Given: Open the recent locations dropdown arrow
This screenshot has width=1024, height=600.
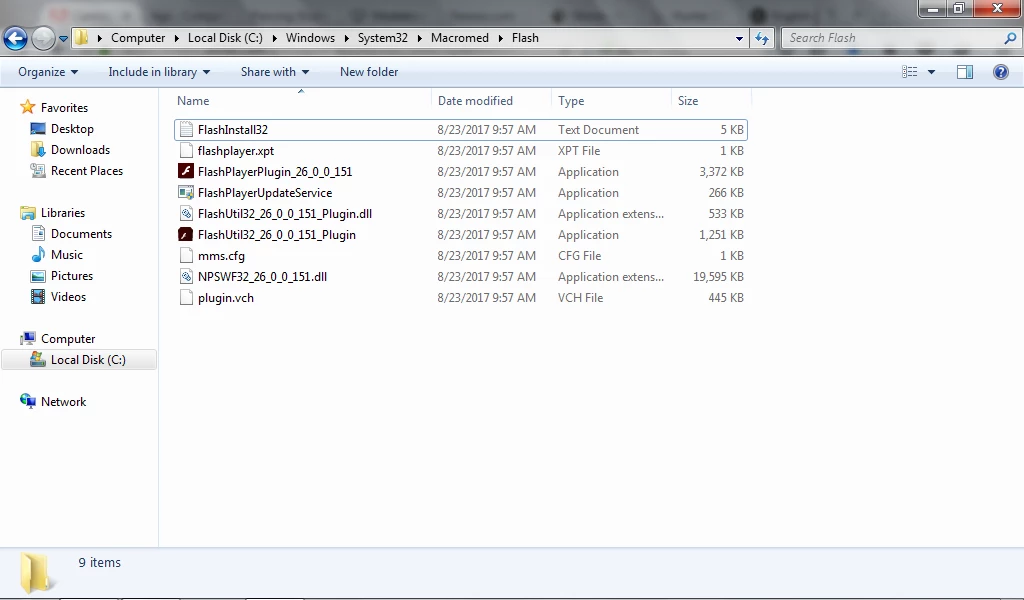Looking at the screenshot, I should tap(63, 39).
